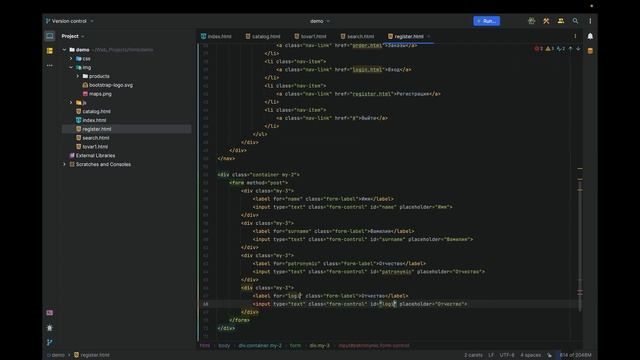640x360 pixels.
Task: Click the editor vertical scrollbar
Action: click(x=580, y=245)
